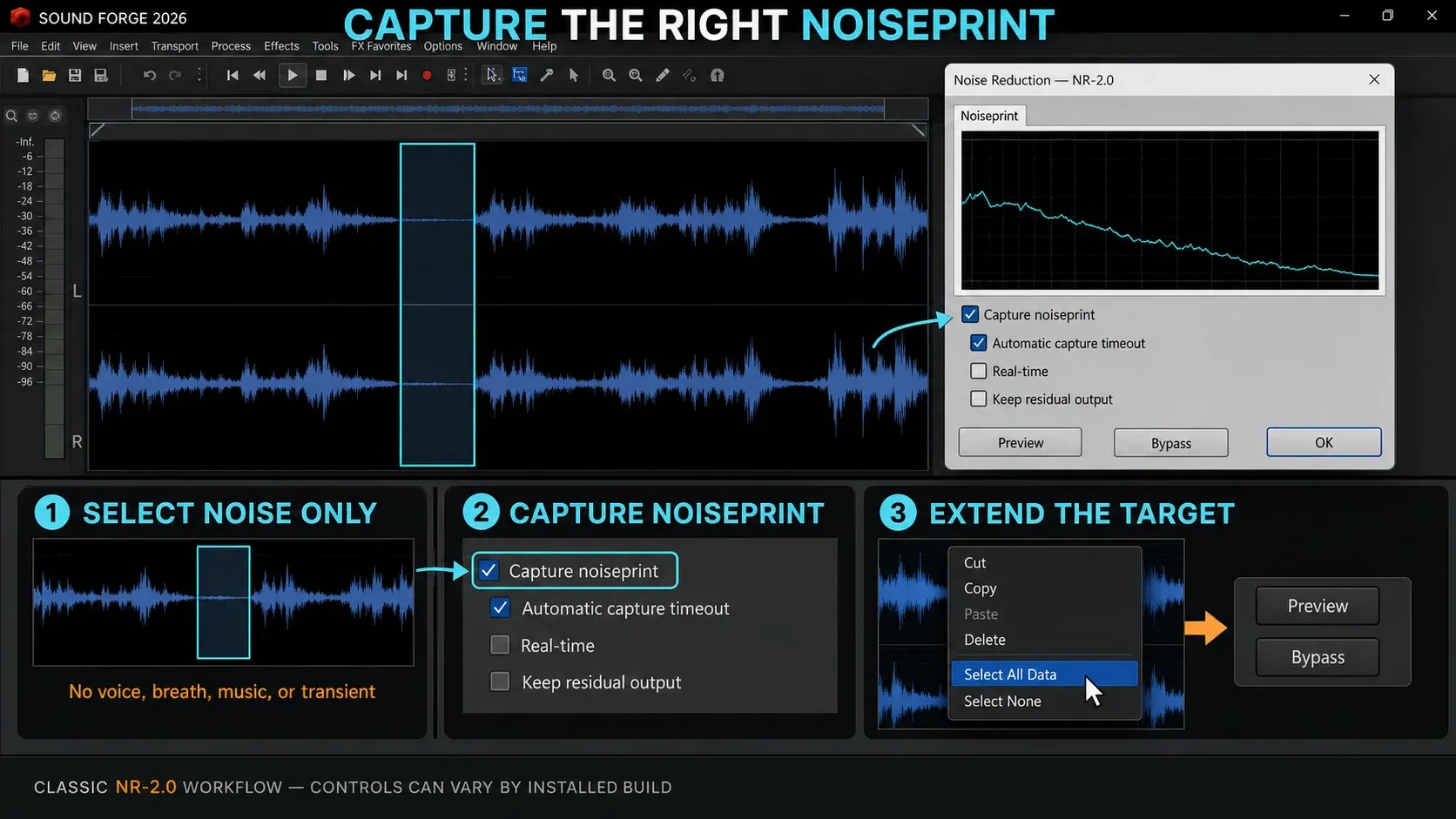
Task: Click the first Save floppy icon
Action: point(75,76)
